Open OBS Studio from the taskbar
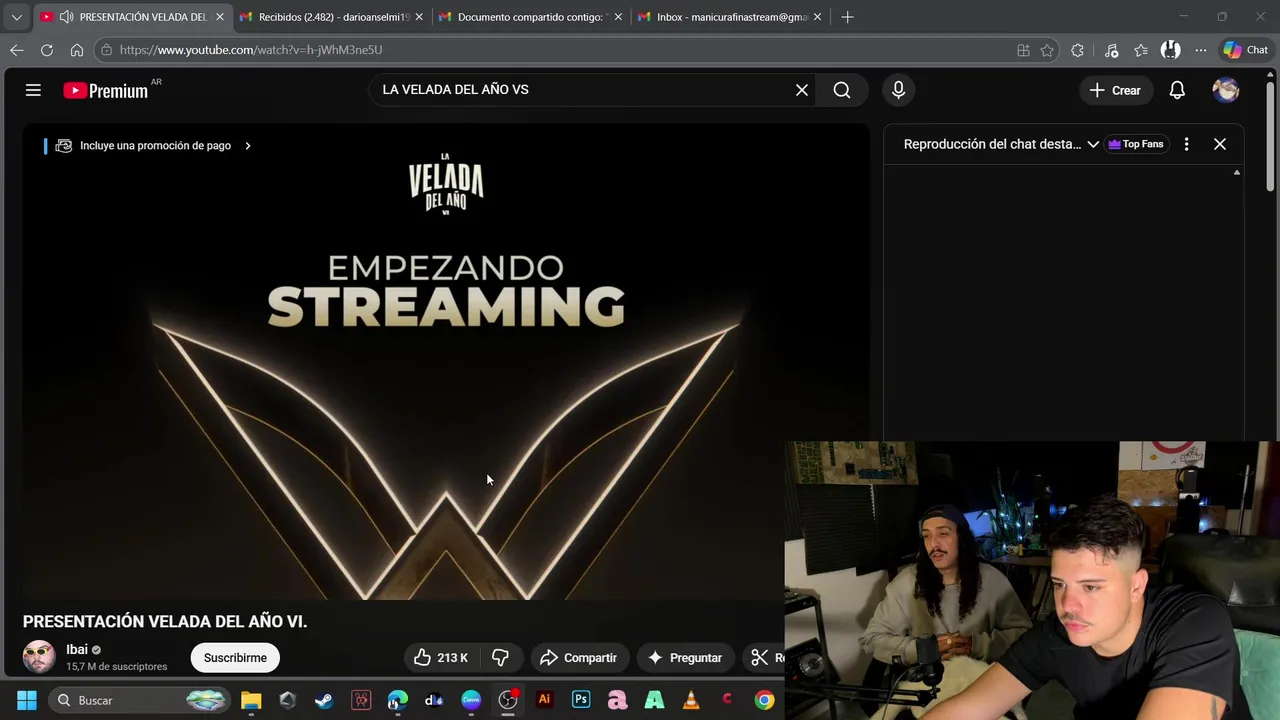 tap(508, 700)
